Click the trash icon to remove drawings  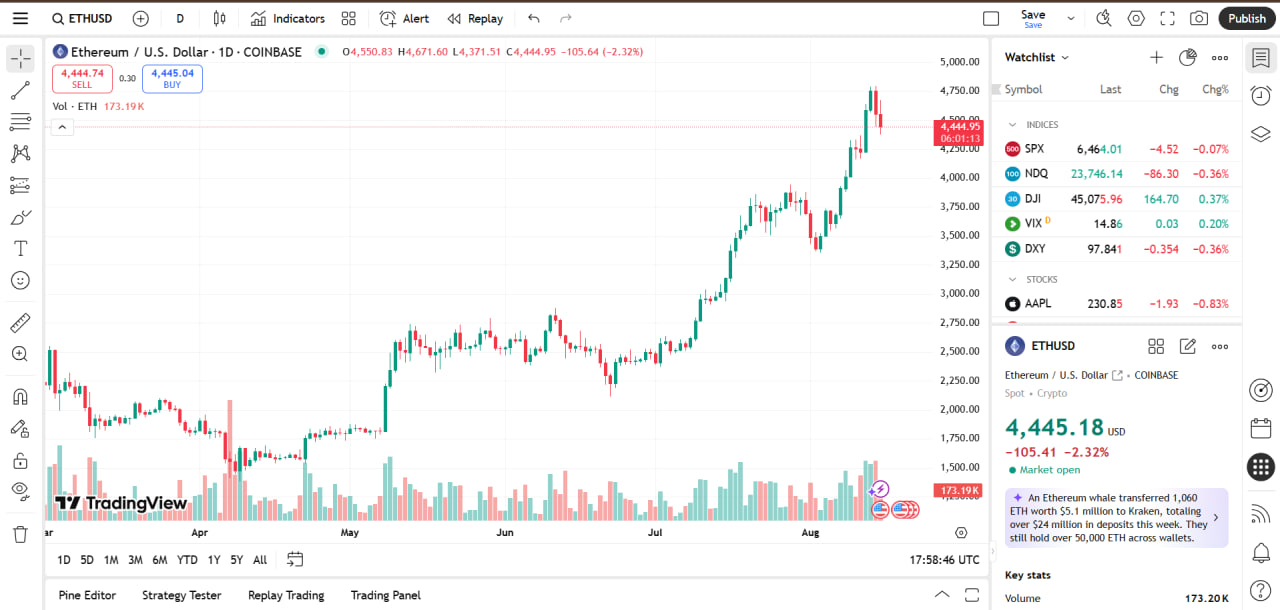20,534
